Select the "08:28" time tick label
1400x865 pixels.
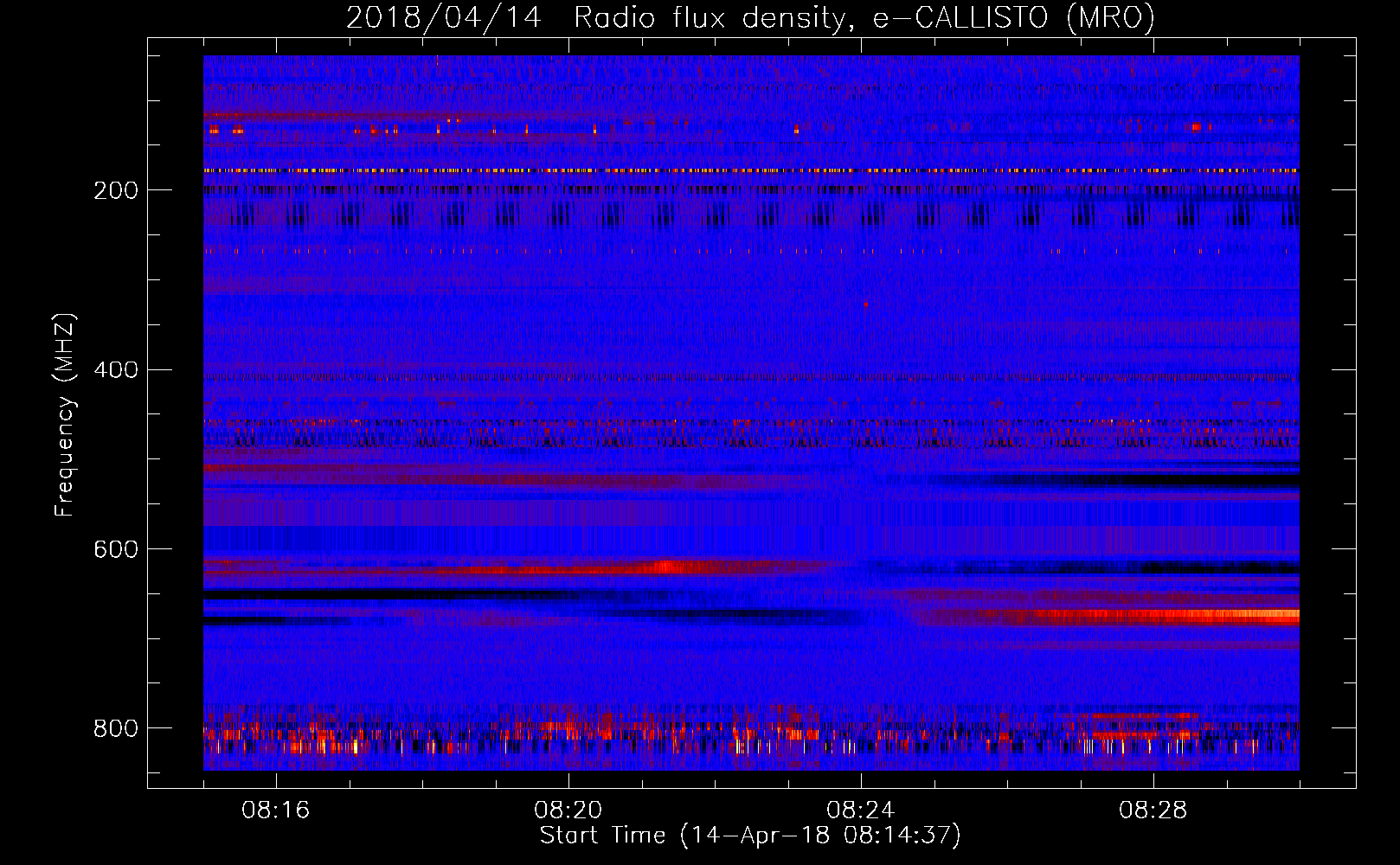pyautogui.click(x=1153, y=811)
